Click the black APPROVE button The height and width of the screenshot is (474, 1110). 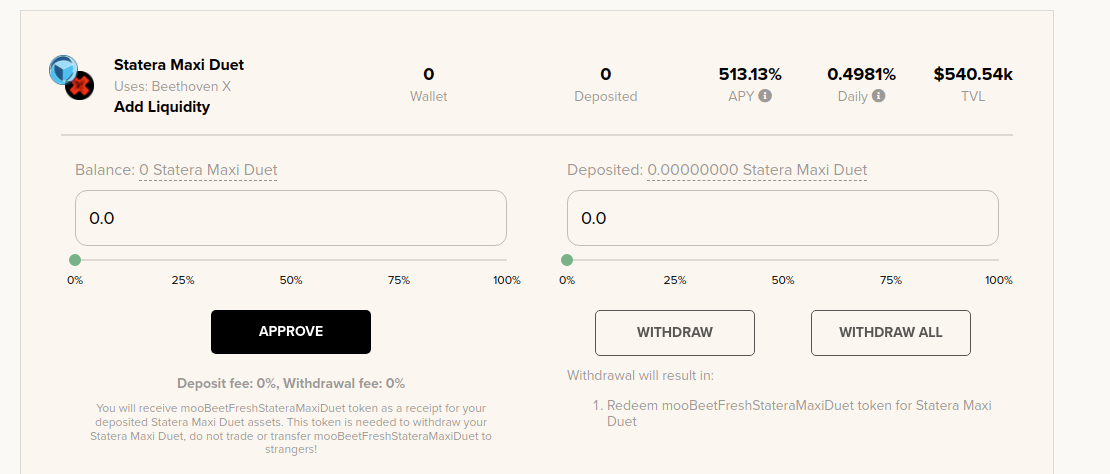click(x=291, y=332)
